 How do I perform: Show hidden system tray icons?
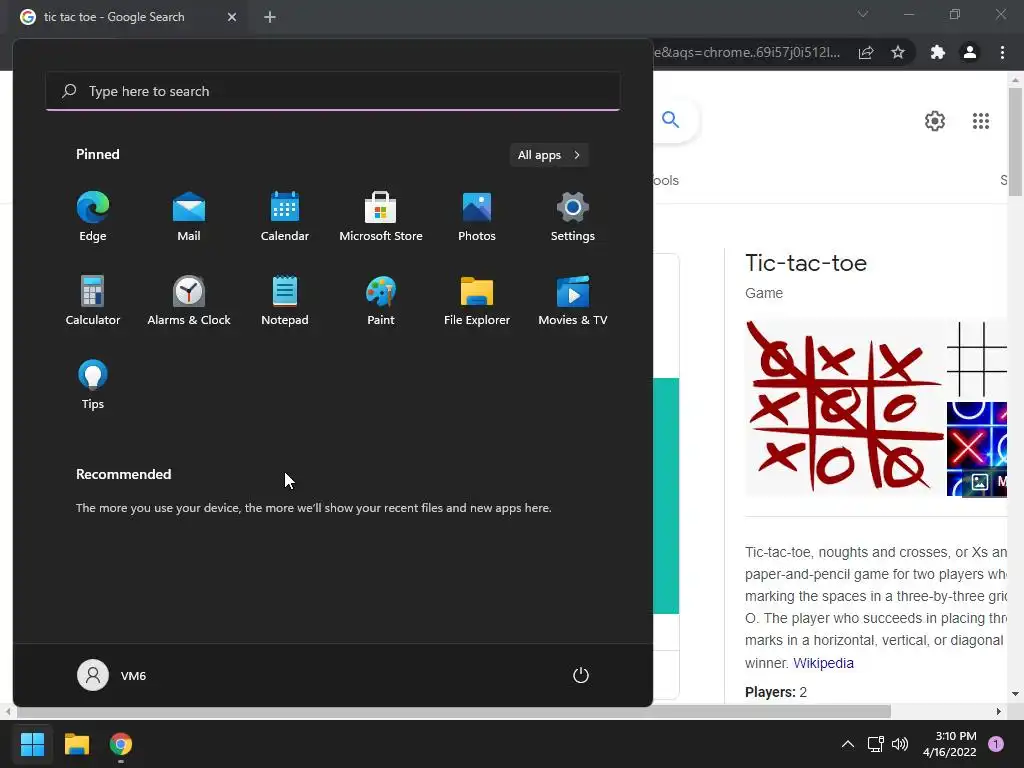point(848,744)
